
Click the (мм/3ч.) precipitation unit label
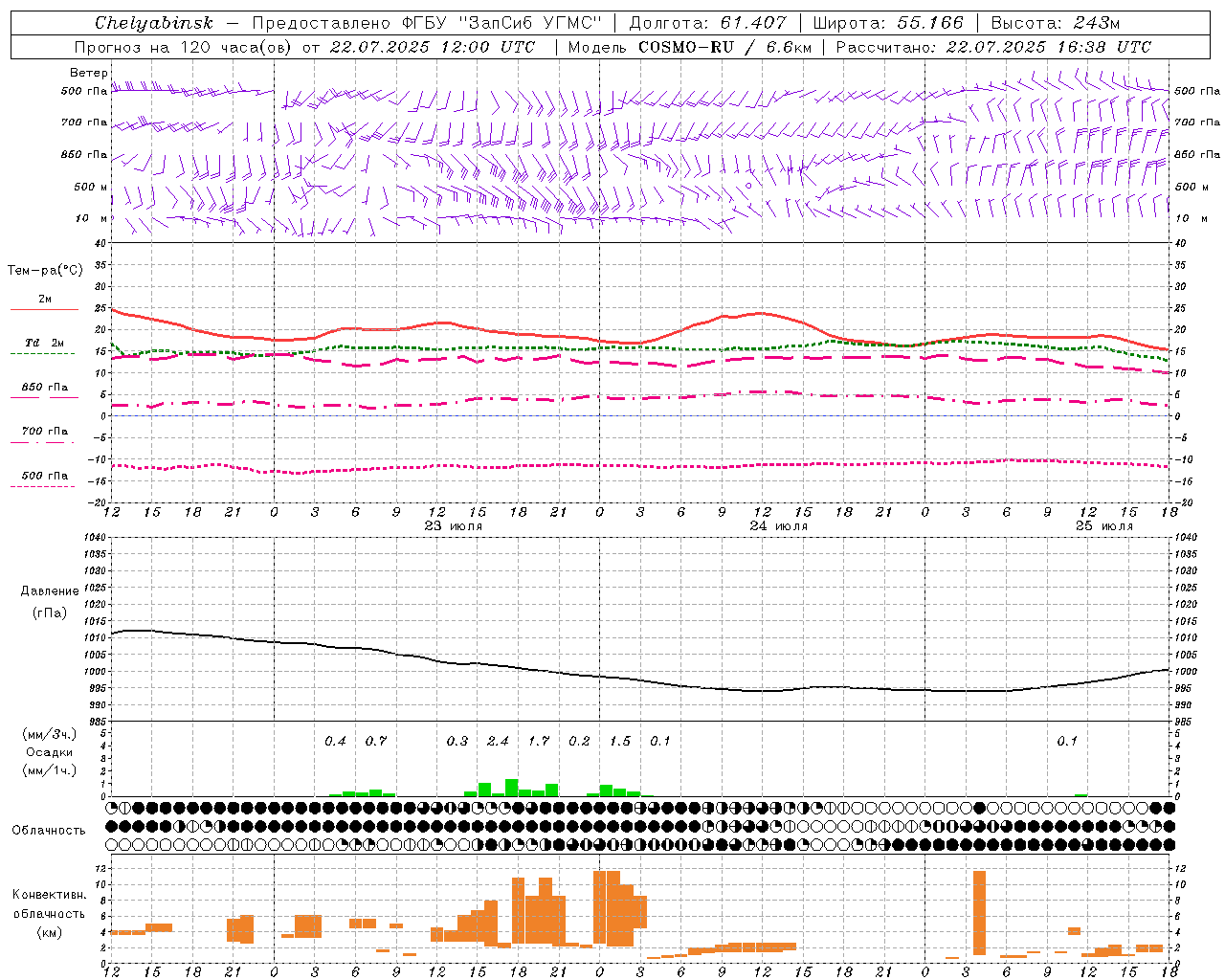pos(50,734)
